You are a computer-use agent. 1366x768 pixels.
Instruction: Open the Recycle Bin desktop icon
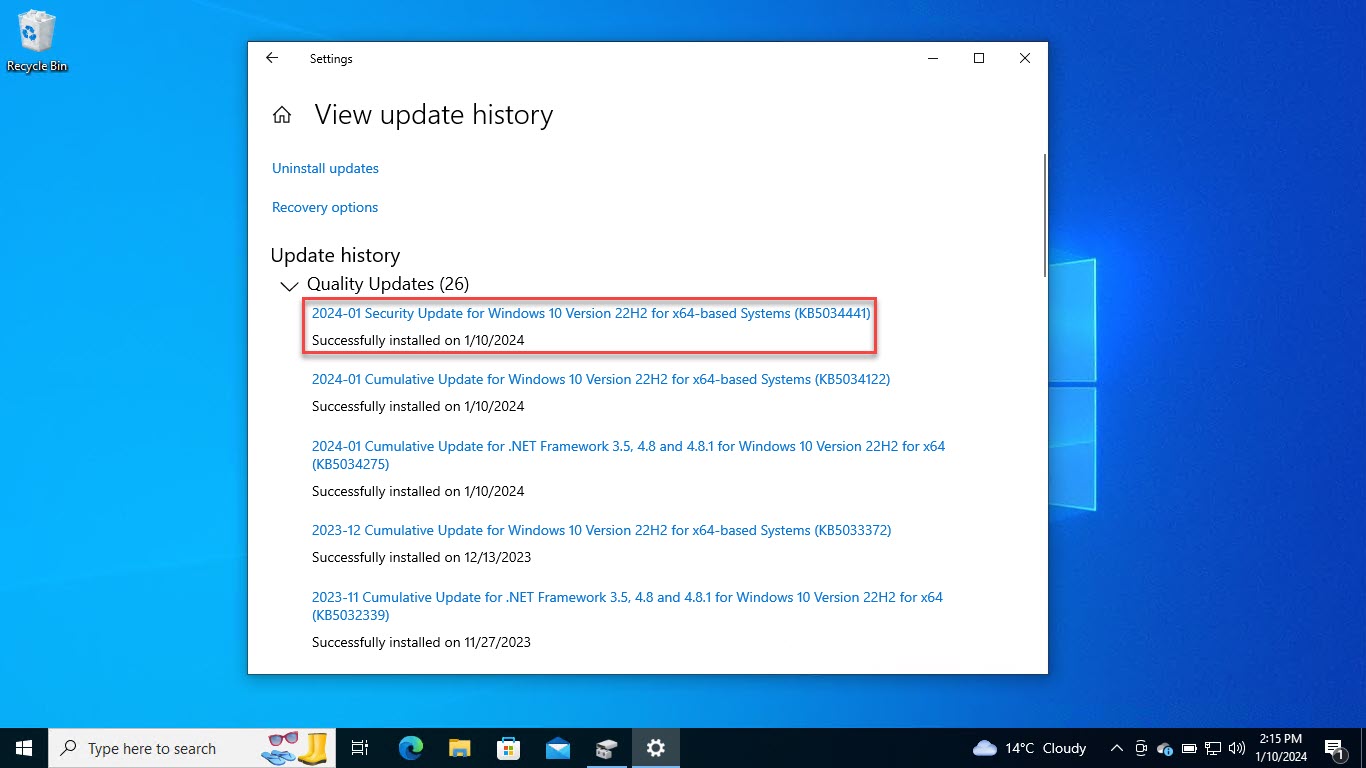coord(37,41)
